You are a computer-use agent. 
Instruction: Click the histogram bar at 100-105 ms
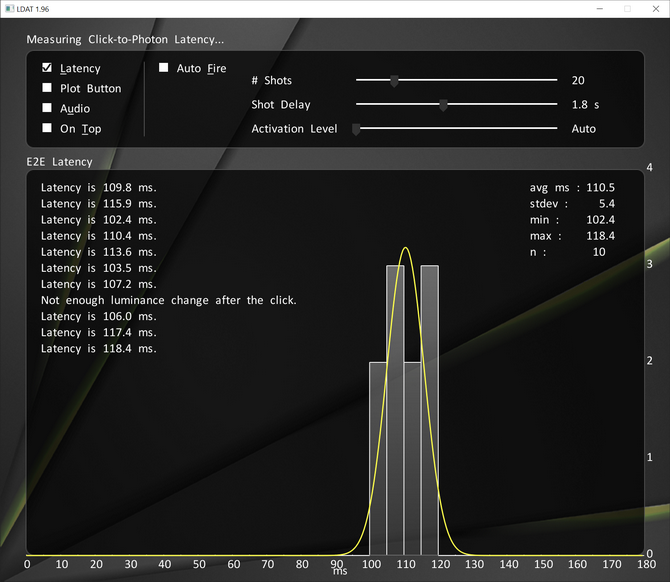click(378, 459)
